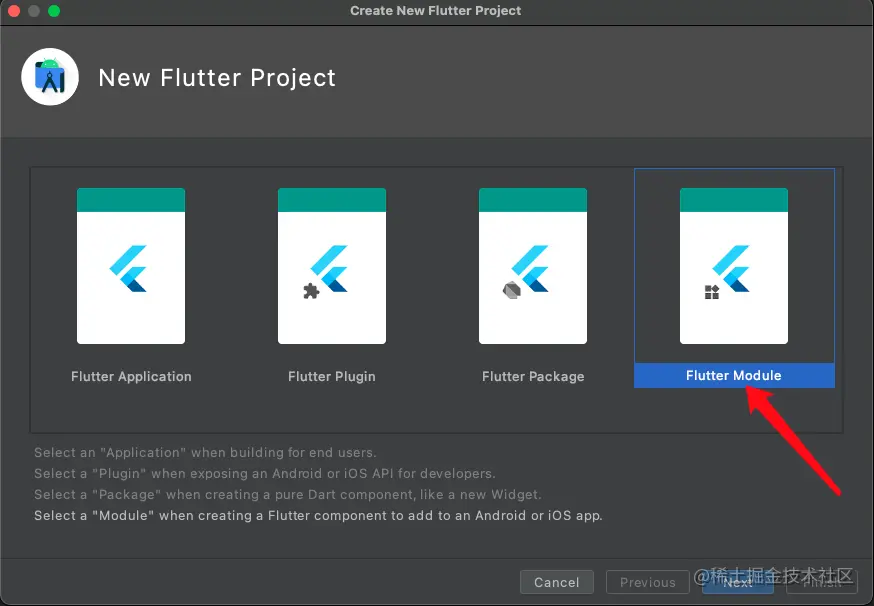Click the grey minimize window button
The image size is (874, 606).
pos(34,11)
